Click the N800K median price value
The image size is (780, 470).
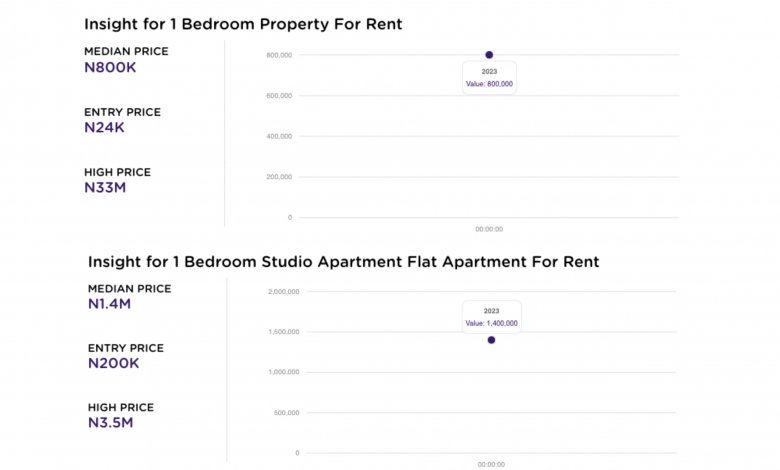[x=110, y=67]
